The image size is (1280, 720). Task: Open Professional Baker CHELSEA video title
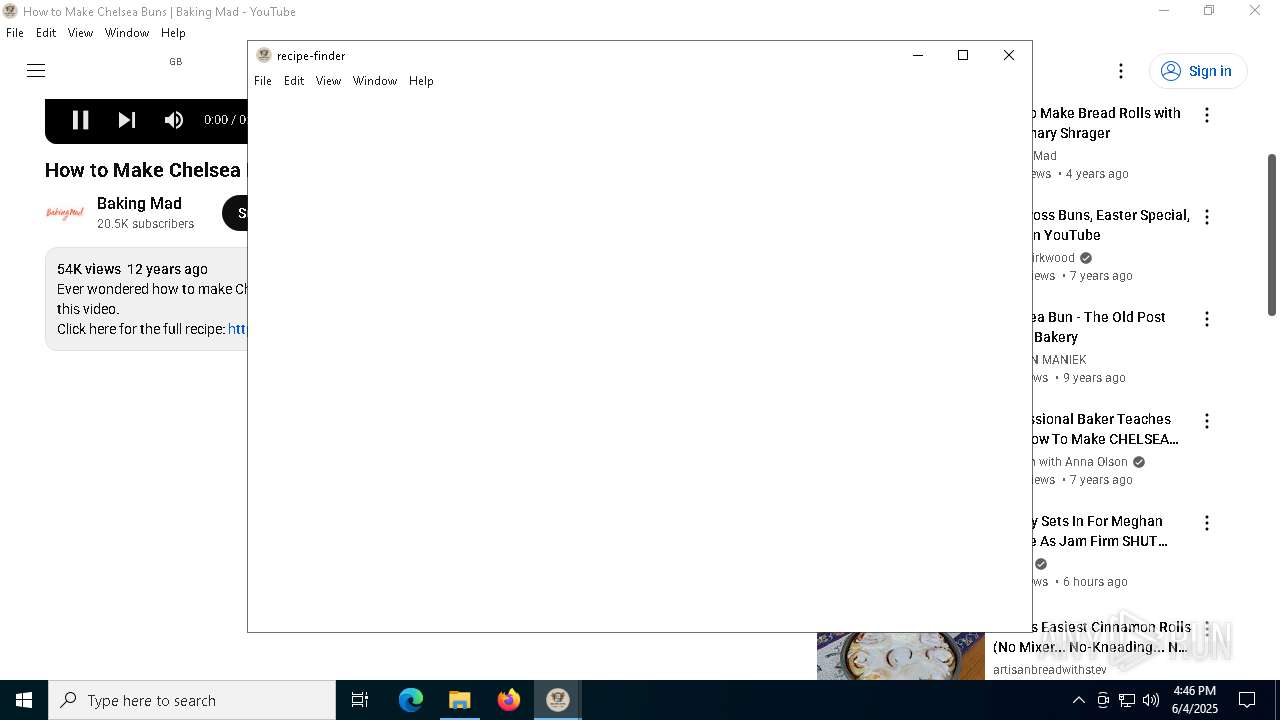(1106, 429)
